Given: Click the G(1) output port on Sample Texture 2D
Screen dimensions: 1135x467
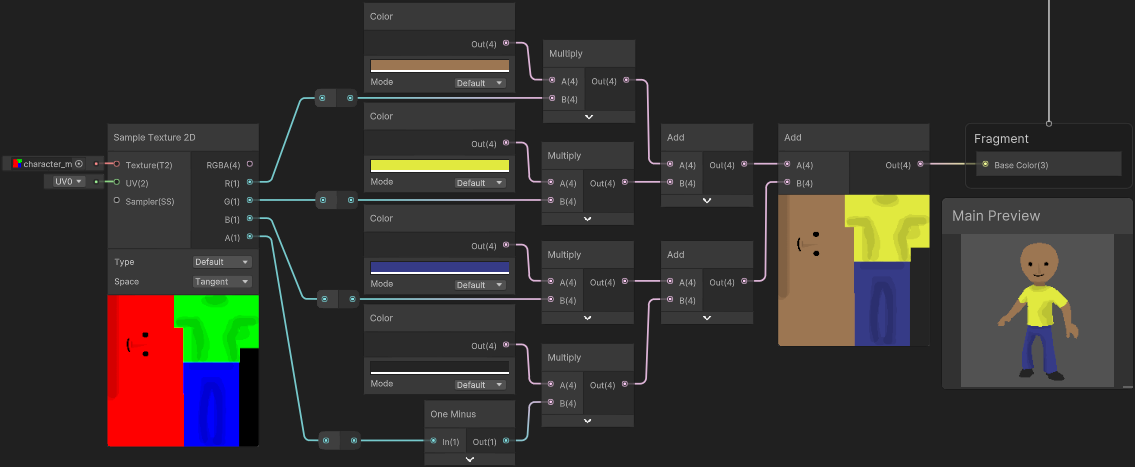Looking at the screenshot, I should (x=250, y=200).
